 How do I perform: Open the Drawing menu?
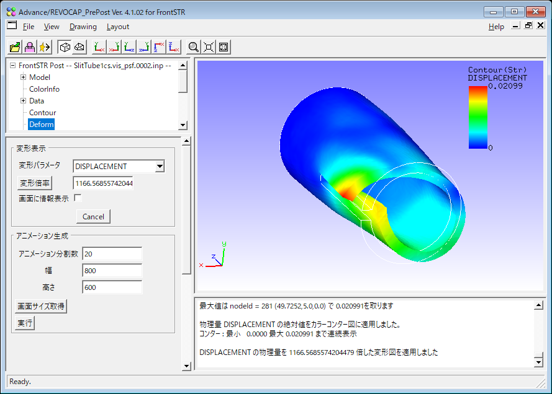point(83,27)
